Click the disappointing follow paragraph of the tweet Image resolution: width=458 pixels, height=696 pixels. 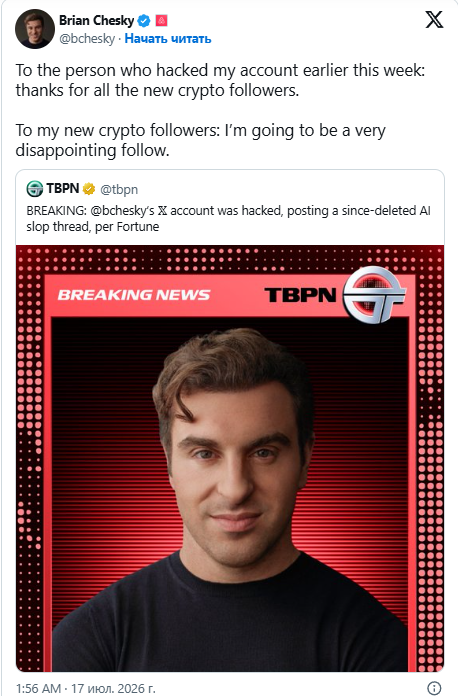coord(201,140)
